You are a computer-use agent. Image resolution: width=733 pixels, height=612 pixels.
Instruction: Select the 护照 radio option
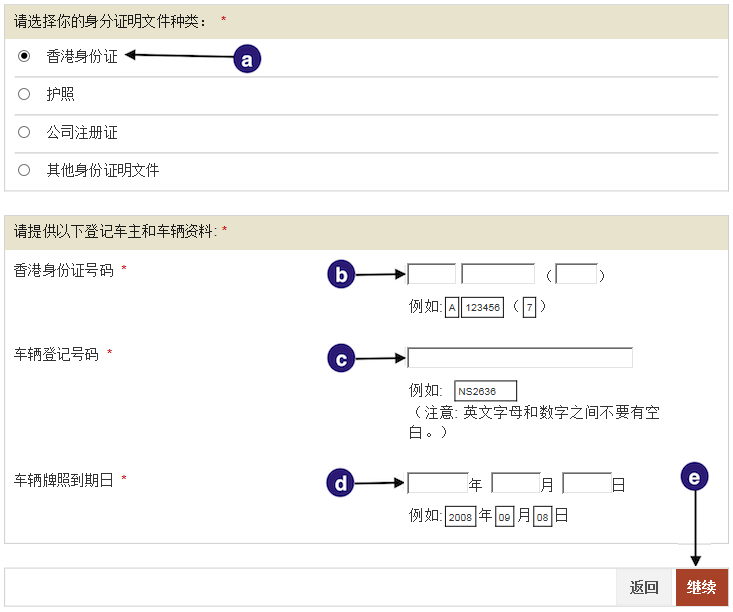tap(24, 95)
